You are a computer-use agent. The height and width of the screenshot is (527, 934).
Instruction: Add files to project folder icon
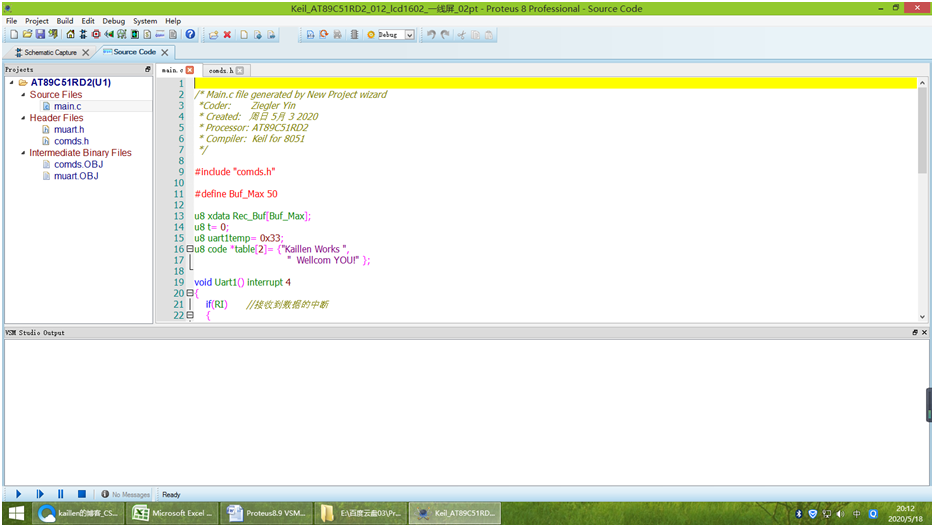click(x=213, y=35)
